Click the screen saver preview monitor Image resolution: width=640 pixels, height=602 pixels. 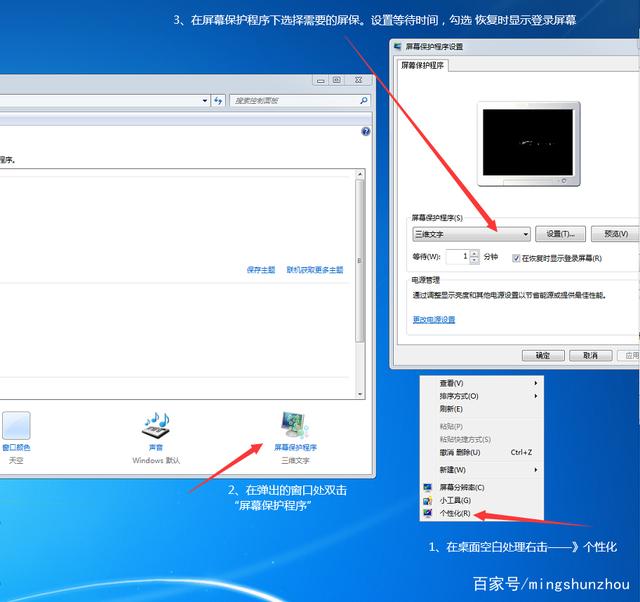tap(528, 144)
